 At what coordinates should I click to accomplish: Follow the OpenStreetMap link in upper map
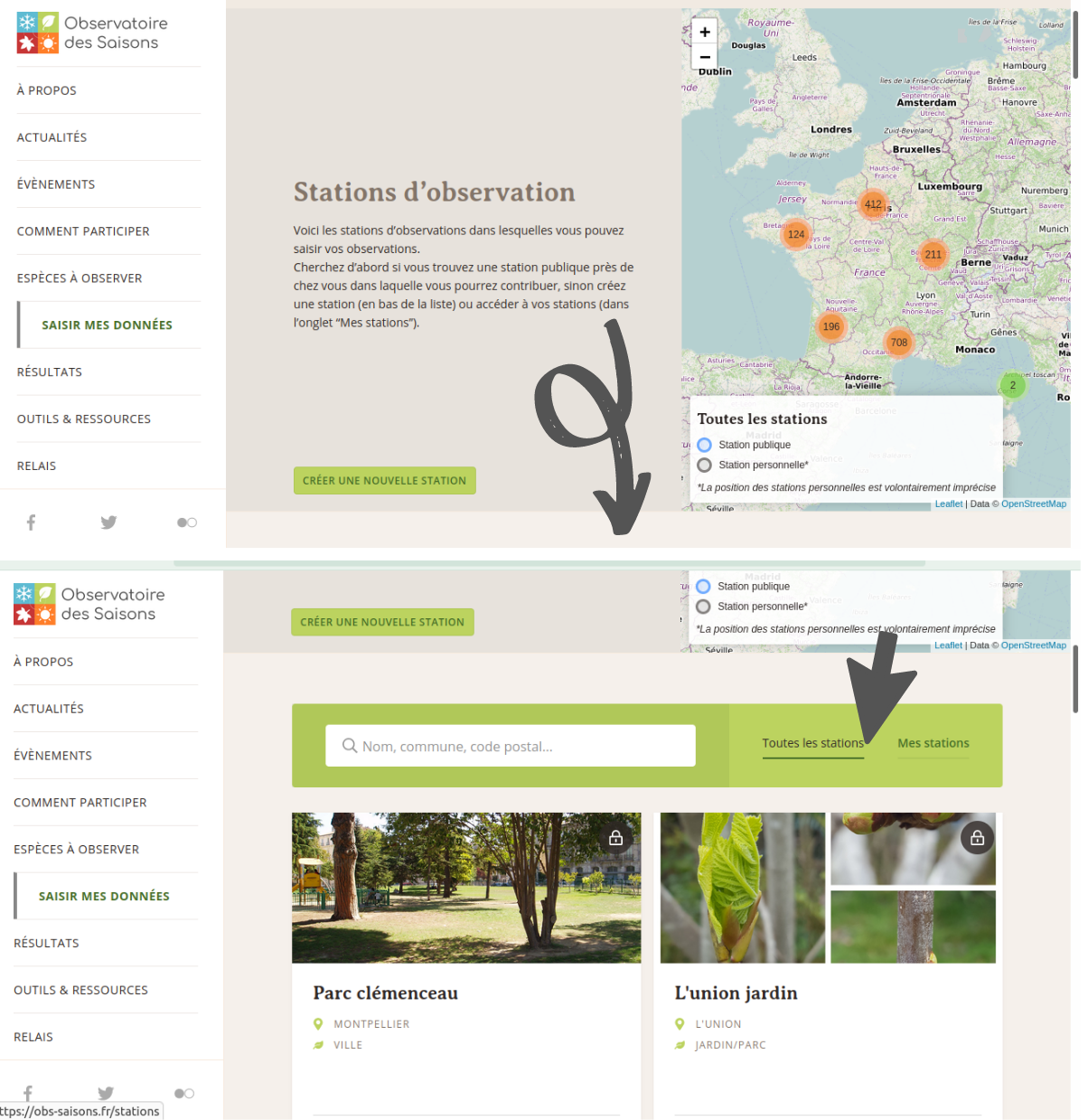(1034, 504)
